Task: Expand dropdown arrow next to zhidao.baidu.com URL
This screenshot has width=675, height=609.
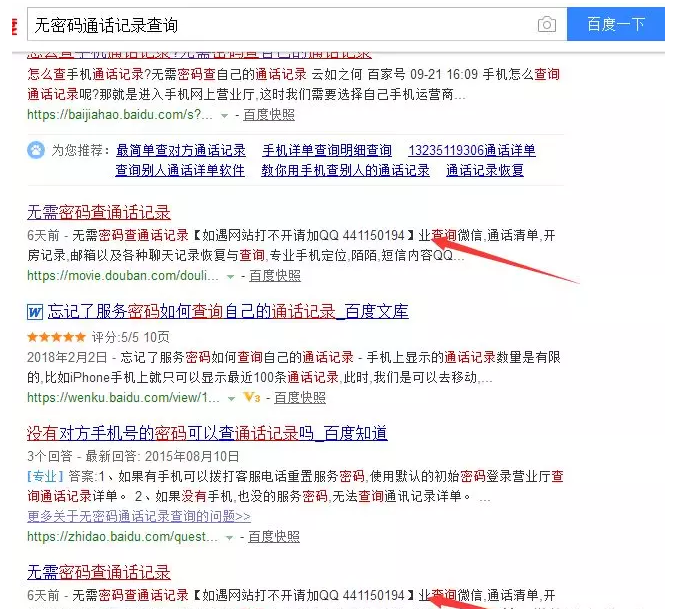Action: [x=229, y=538]
